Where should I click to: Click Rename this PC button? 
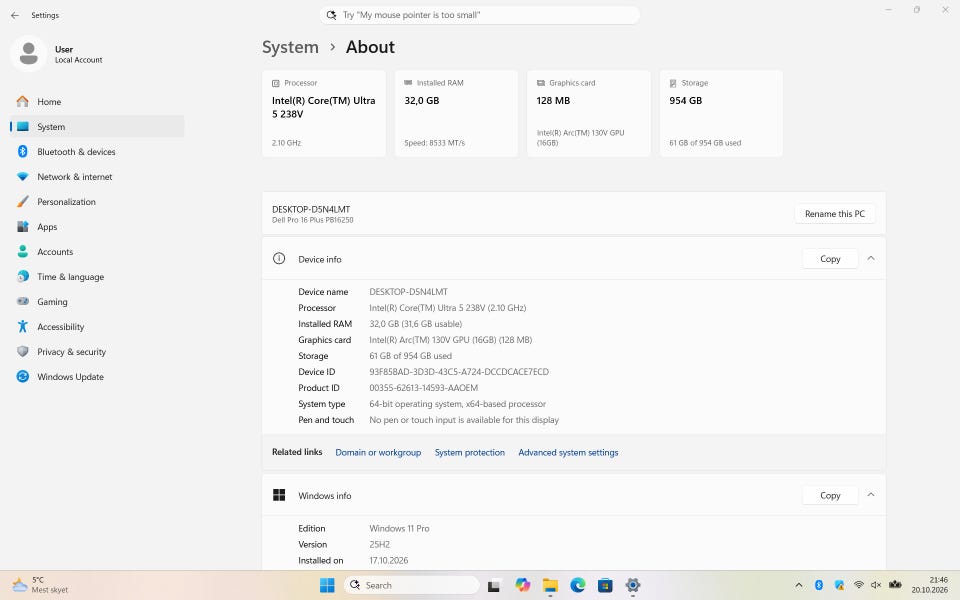[834, 214]
